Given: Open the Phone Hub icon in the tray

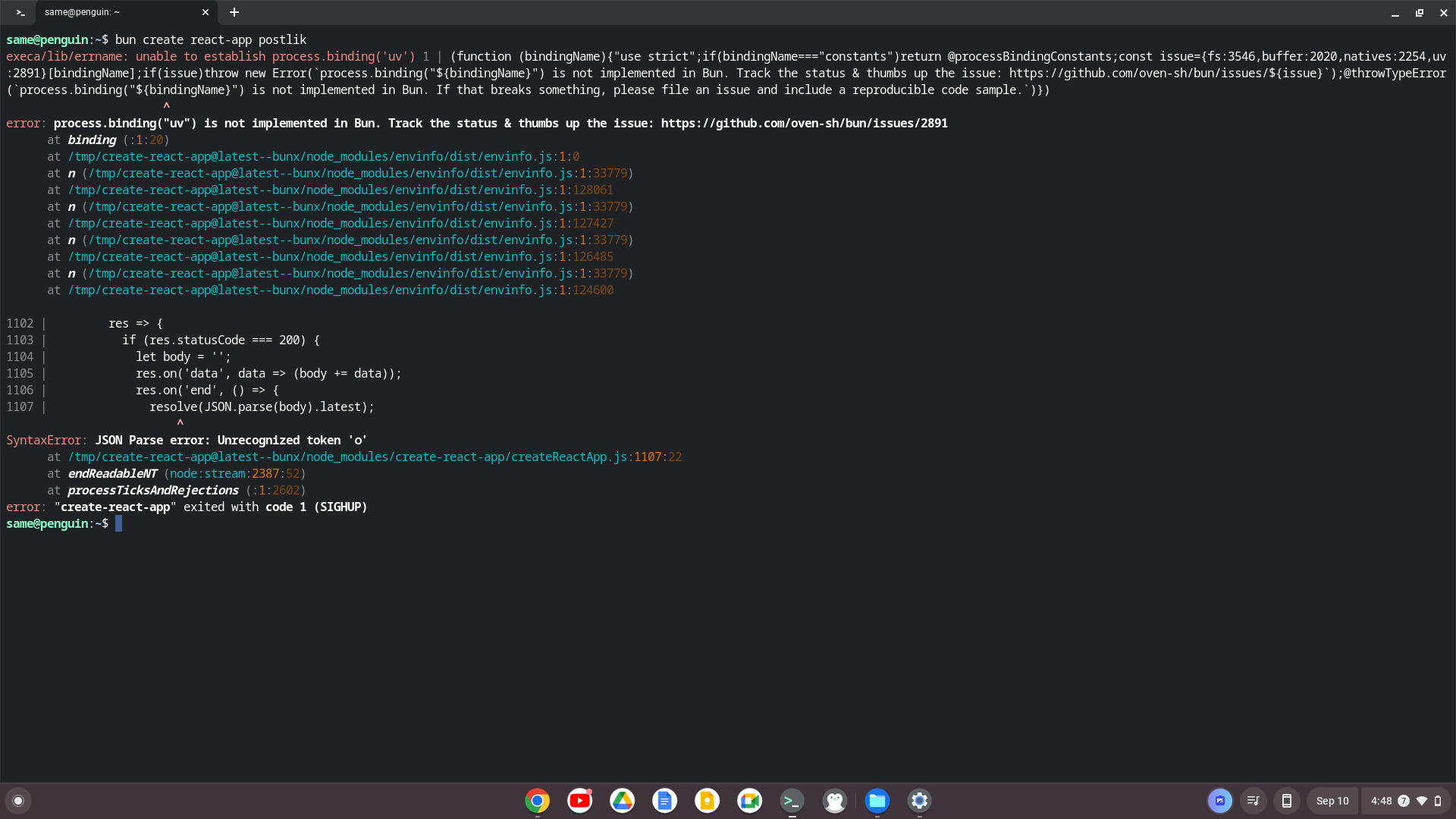Looking at the screenshot, I should [1287, 800].
